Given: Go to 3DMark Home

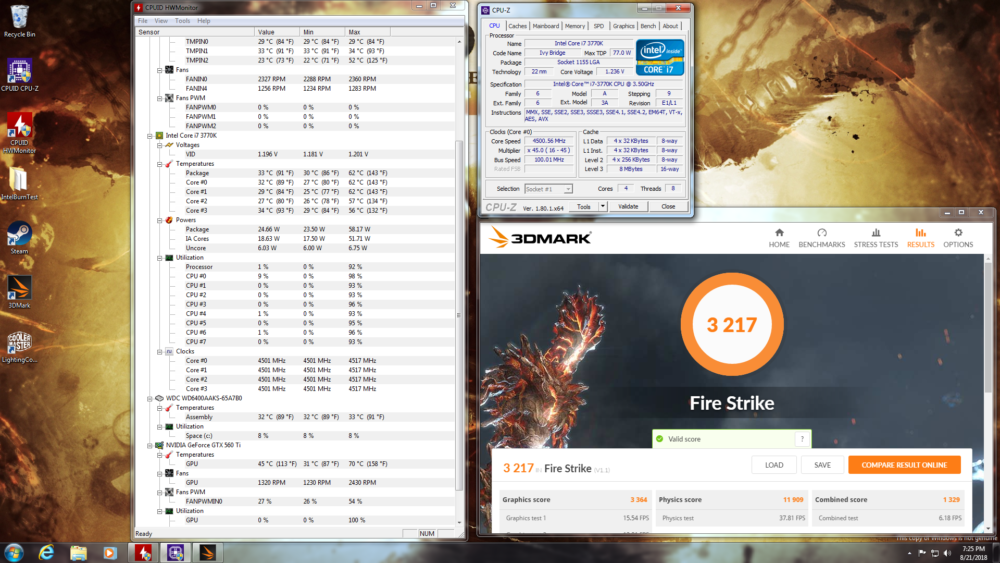Looking at the screenshot, I should click(779, 238).
